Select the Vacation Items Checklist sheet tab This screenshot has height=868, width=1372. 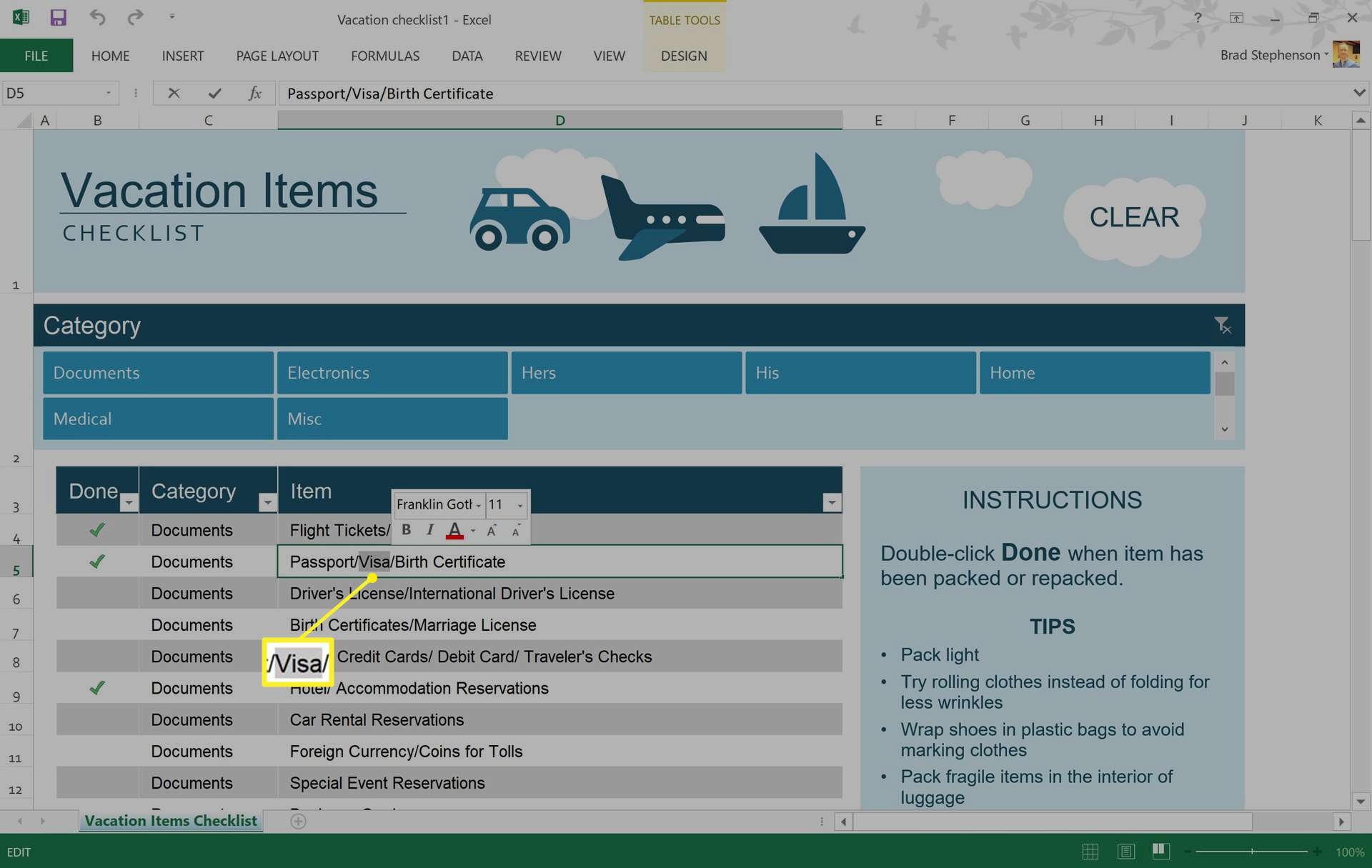pyautogui.click(x=170, y=821)
